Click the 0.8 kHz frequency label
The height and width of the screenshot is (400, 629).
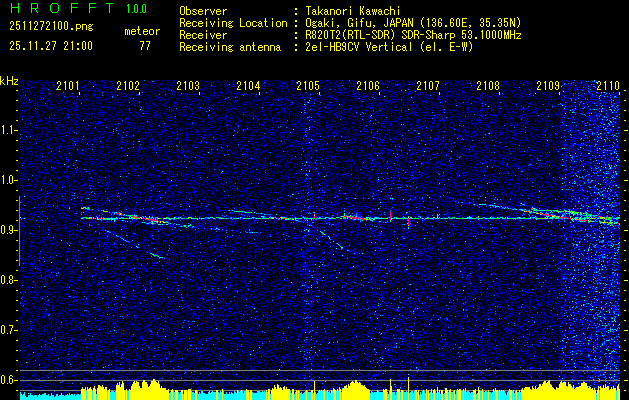(7, 280)
